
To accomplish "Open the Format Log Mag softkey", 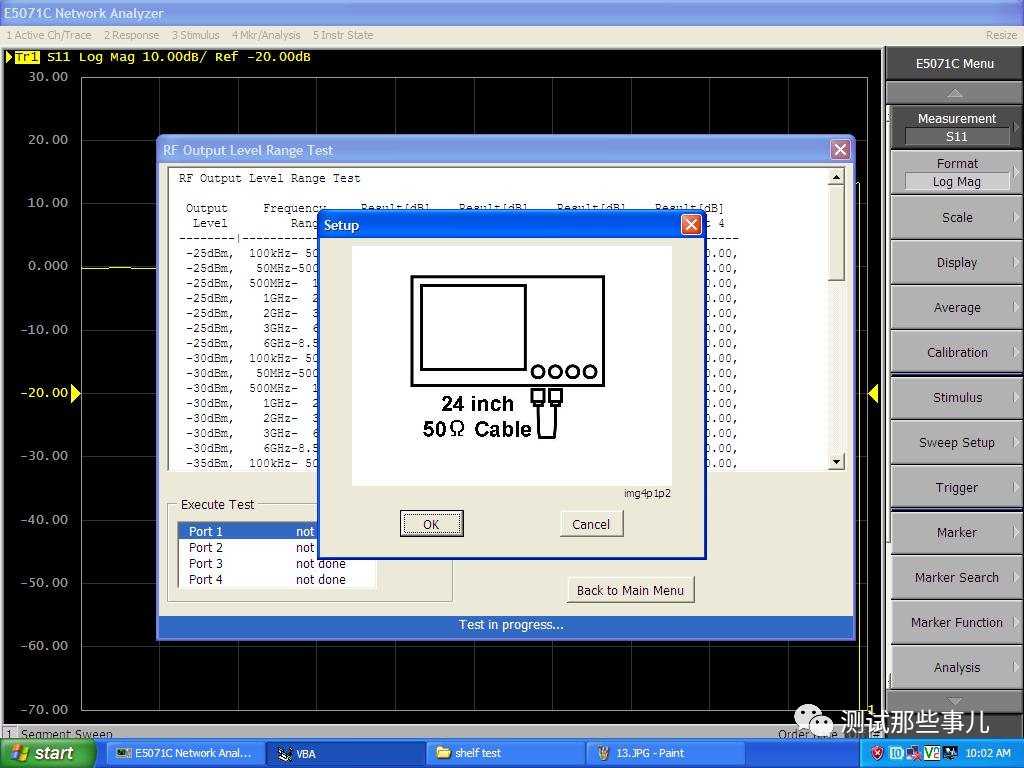I will [x=956, y=172].
